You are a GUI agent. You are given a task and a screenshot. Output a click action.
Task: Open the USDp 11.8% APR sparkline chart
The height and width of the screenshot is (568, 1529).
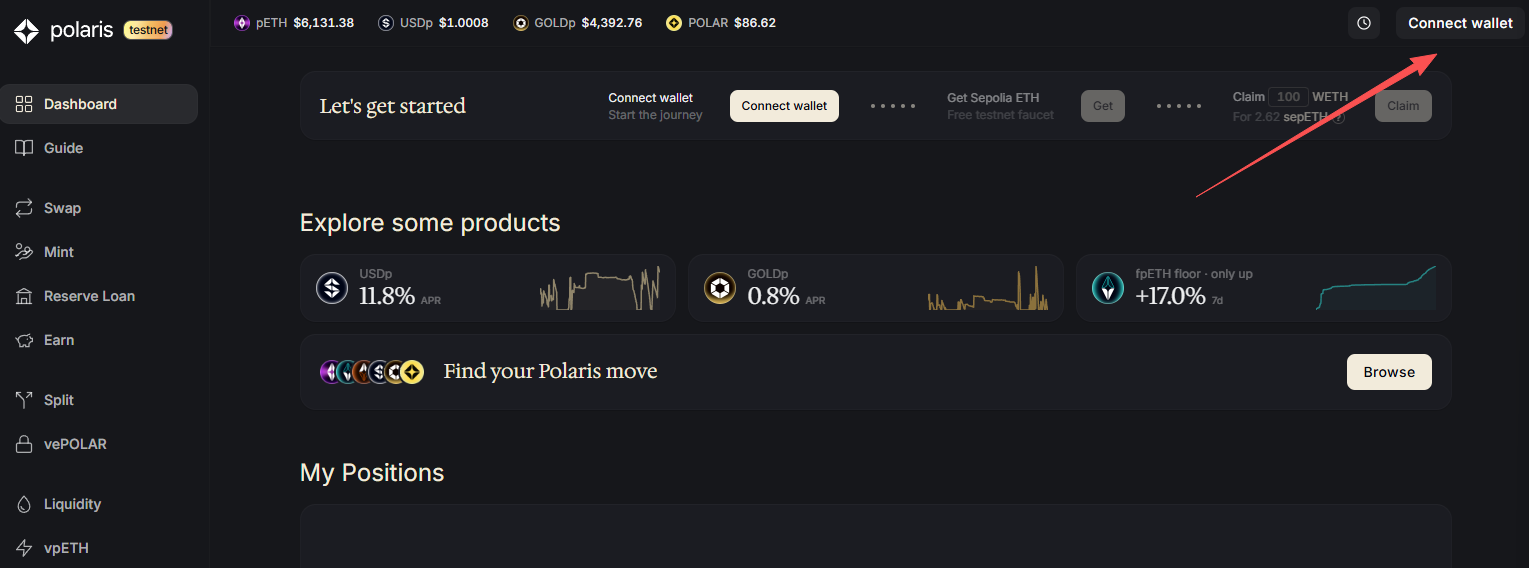(600, 288)
